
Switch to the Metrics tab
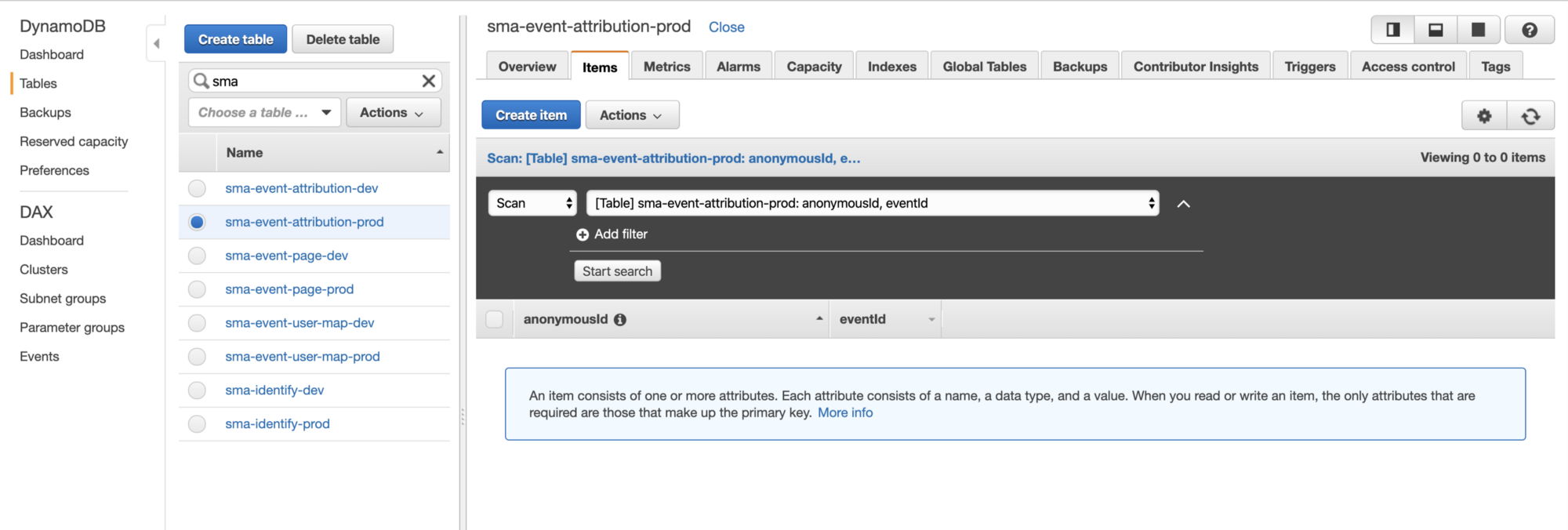click(x=666, y=67)
